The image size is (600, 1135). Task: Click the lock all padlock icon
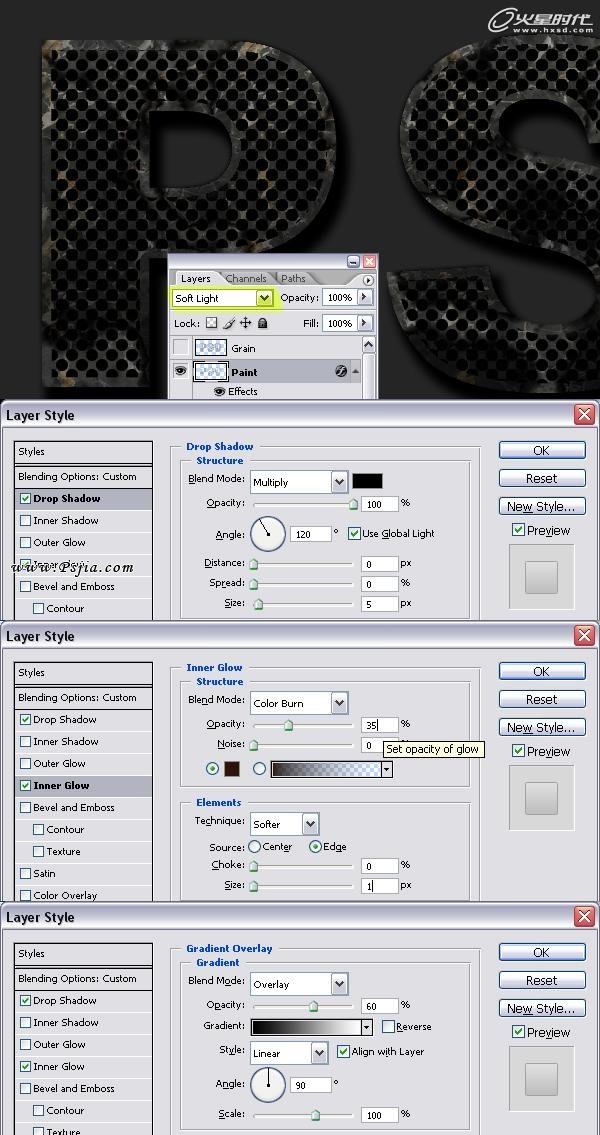pos(263,324)
